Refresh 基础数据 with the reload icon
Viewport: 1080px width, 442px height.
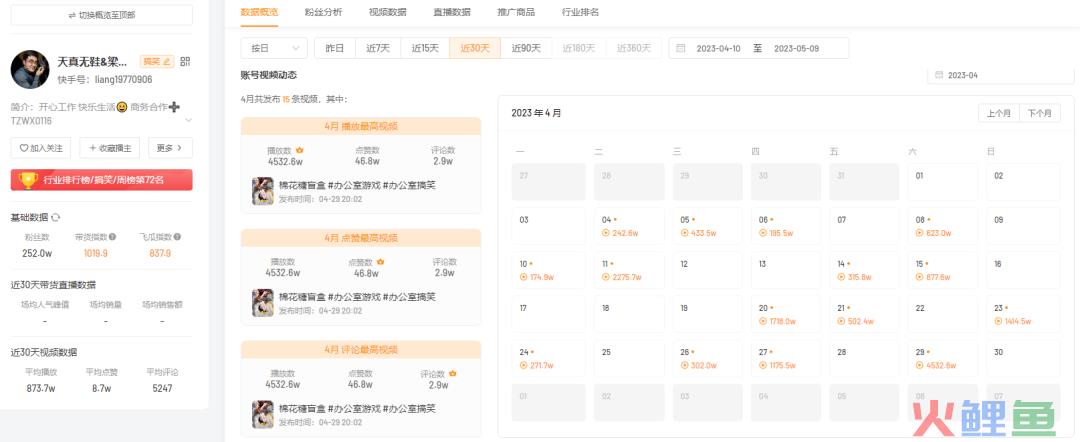(x=57, y=217)
